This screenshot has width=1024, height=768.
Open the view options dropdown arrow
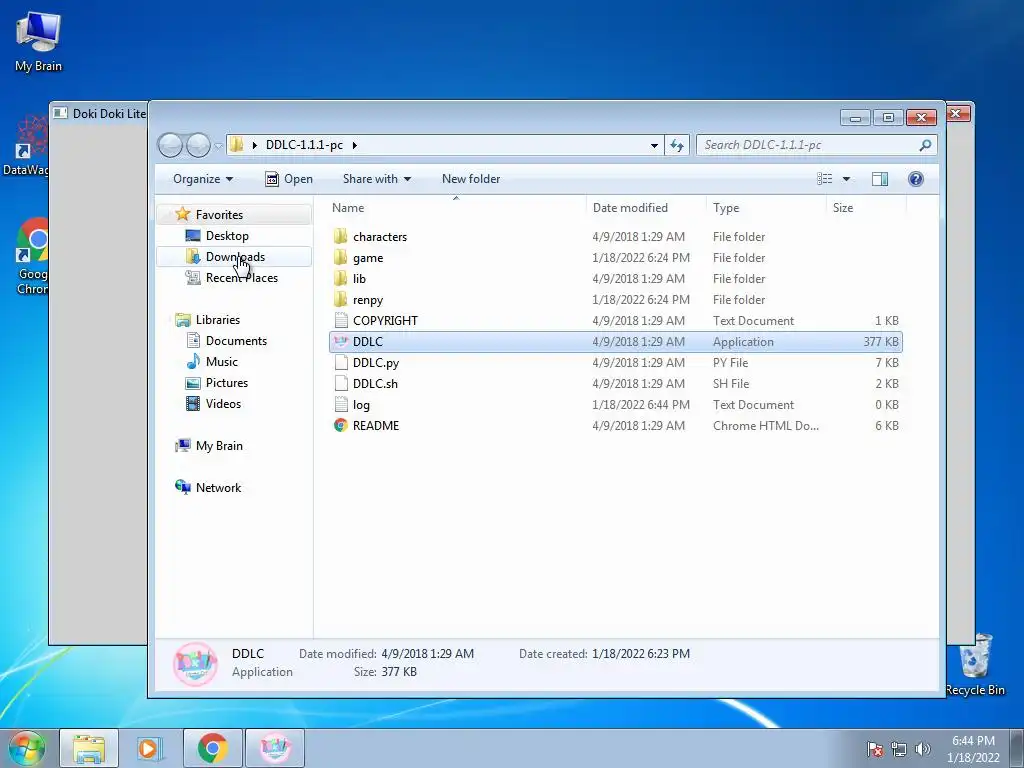tap(846, 179)
